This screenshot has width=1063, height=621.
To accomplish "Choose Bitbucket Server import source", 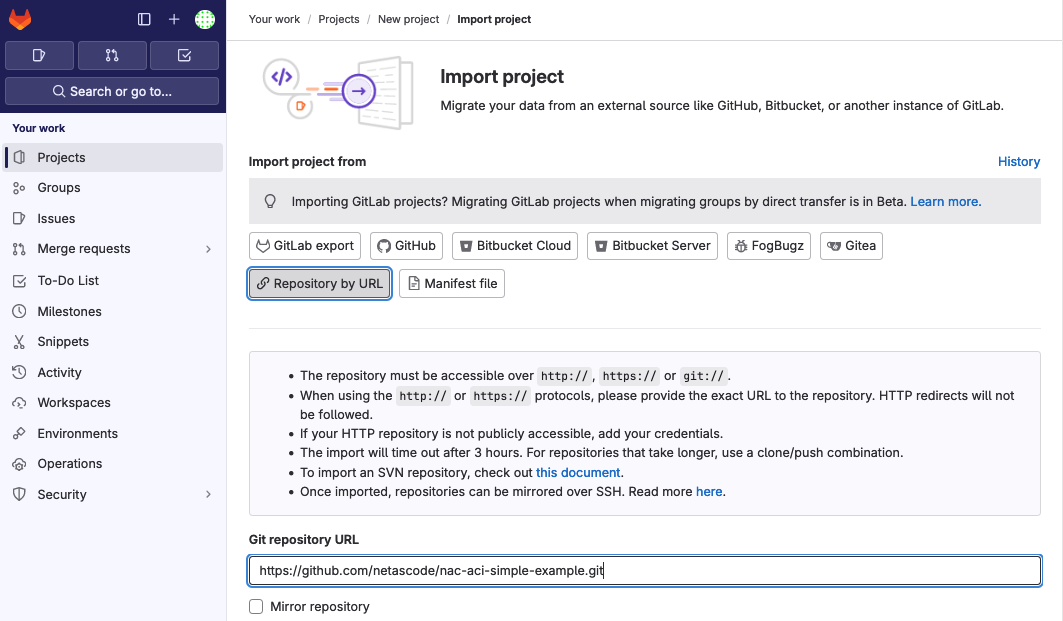I will point(652,245).
